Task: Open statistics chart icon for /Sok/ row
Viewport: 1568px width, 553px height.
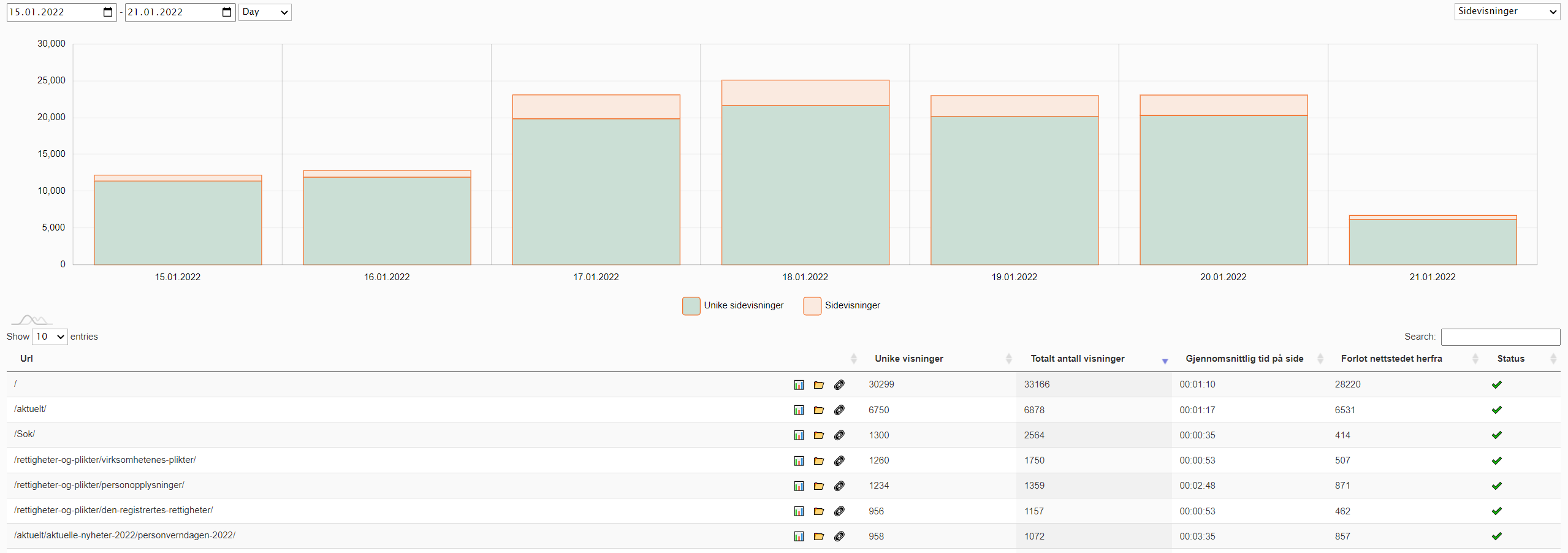Action: click(x=799, y=435)
